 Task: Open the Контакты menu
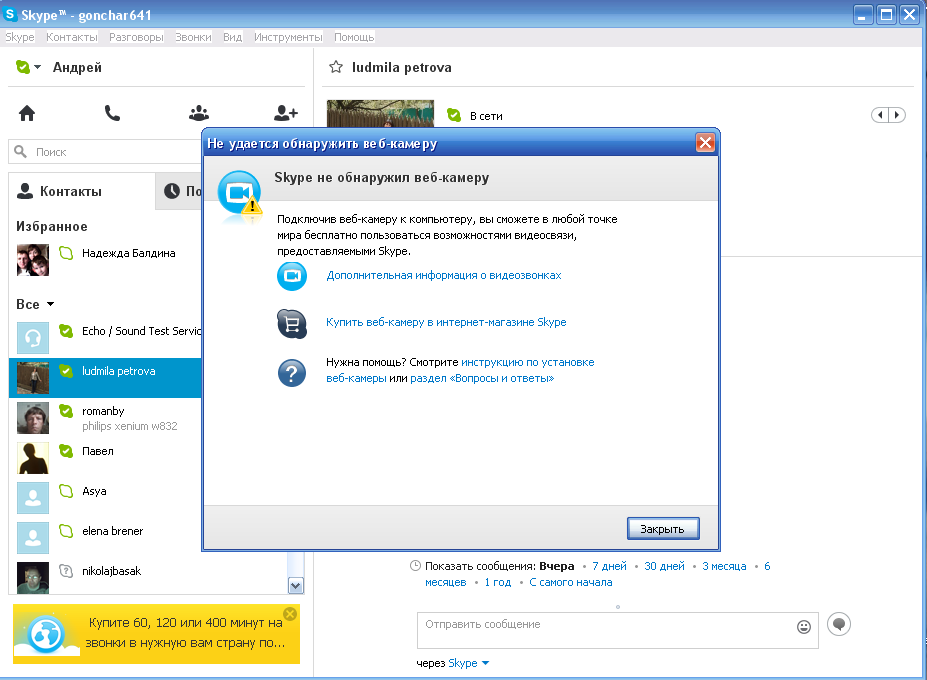[x=72, y=37]
